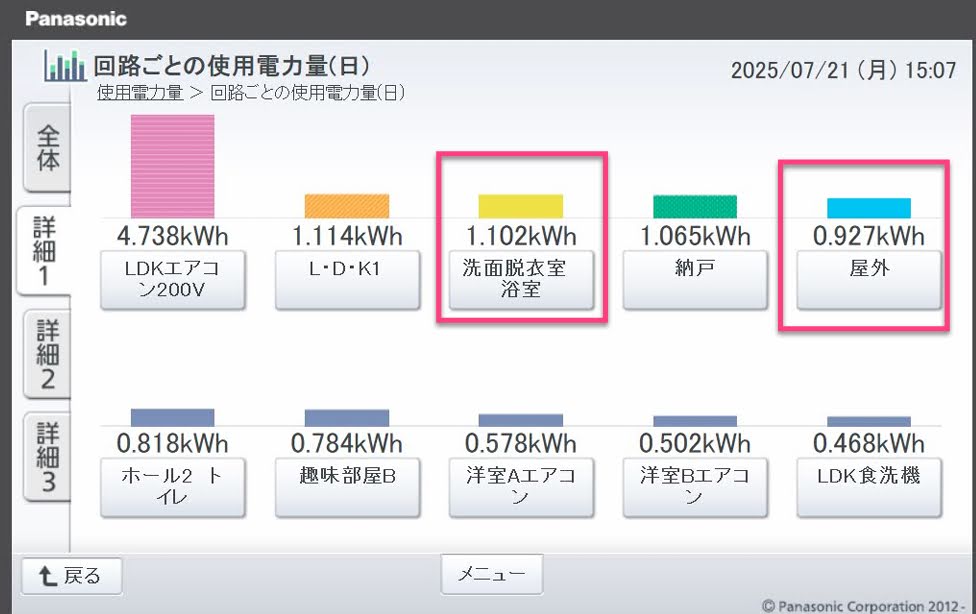This screenshot has height=614, width=976.
Task: Open the LDK食洗機 circuit button
Action: 868,487
